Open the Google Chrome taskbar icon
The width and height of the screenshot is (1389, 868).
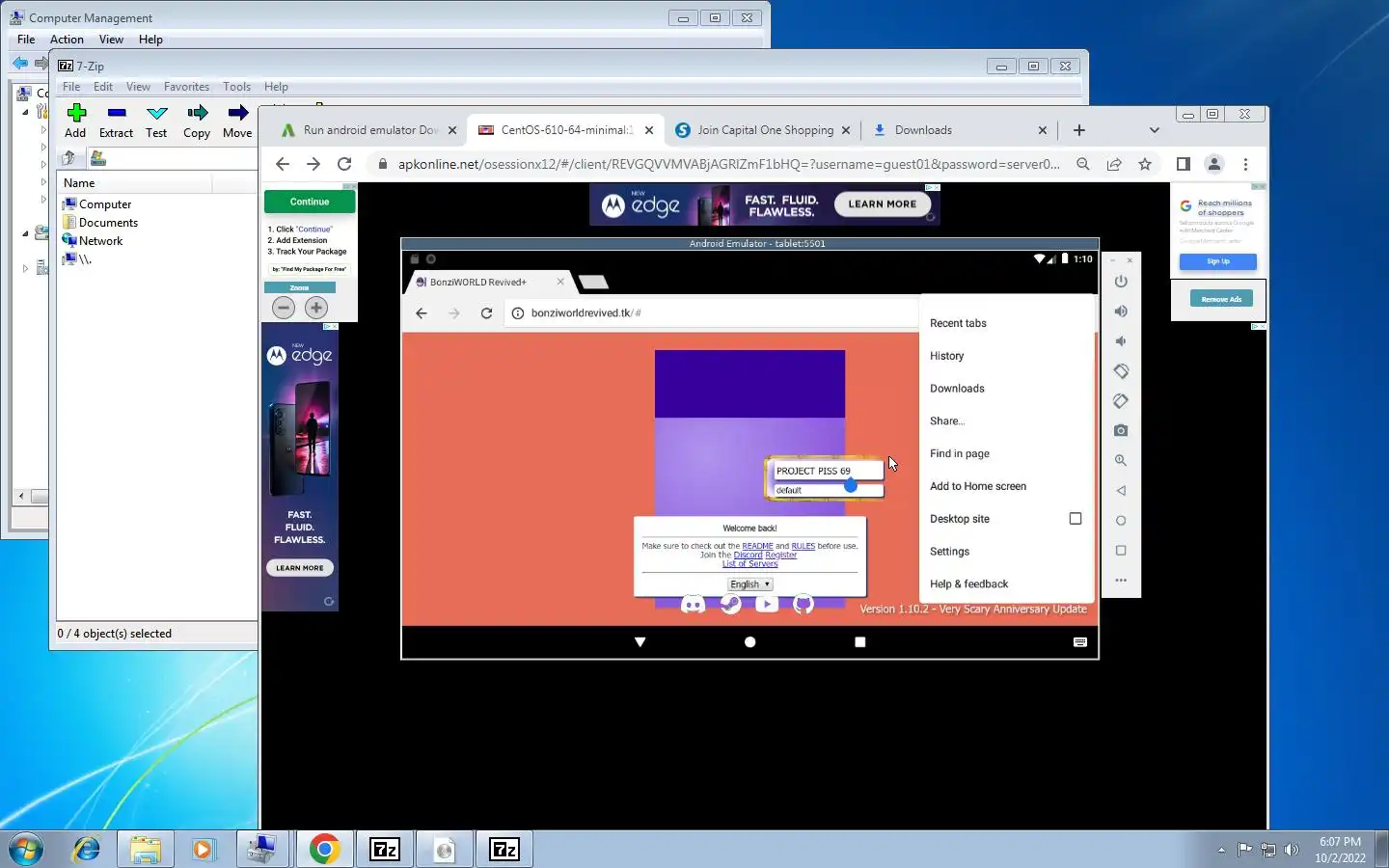[x=324, y=849]
